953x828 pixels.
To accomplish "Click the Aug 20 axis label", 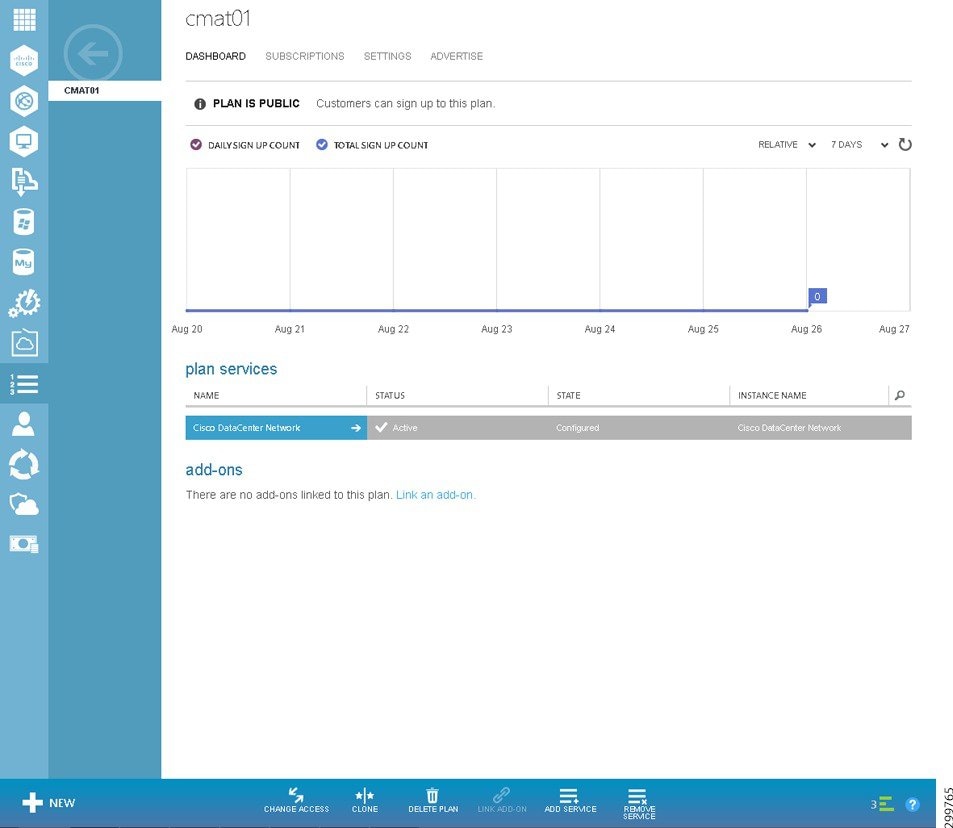I will point(187,329).
